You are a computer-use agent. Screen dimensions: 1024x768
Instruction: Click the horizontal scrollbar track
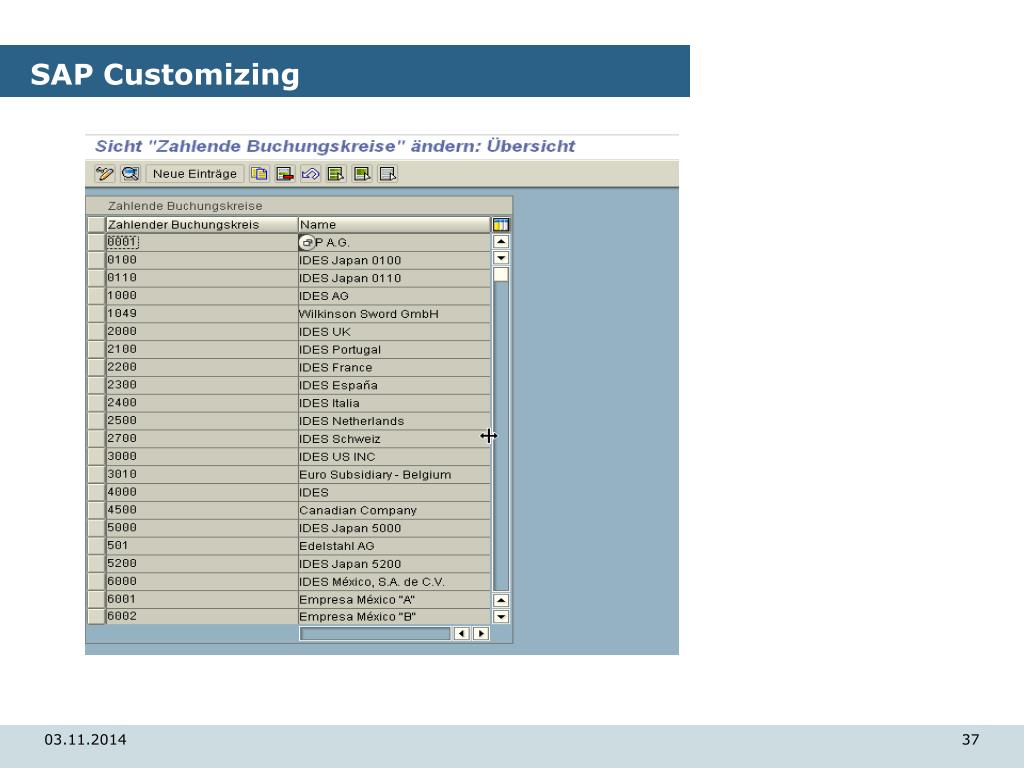pyautogui.click(x=375, y=633)
